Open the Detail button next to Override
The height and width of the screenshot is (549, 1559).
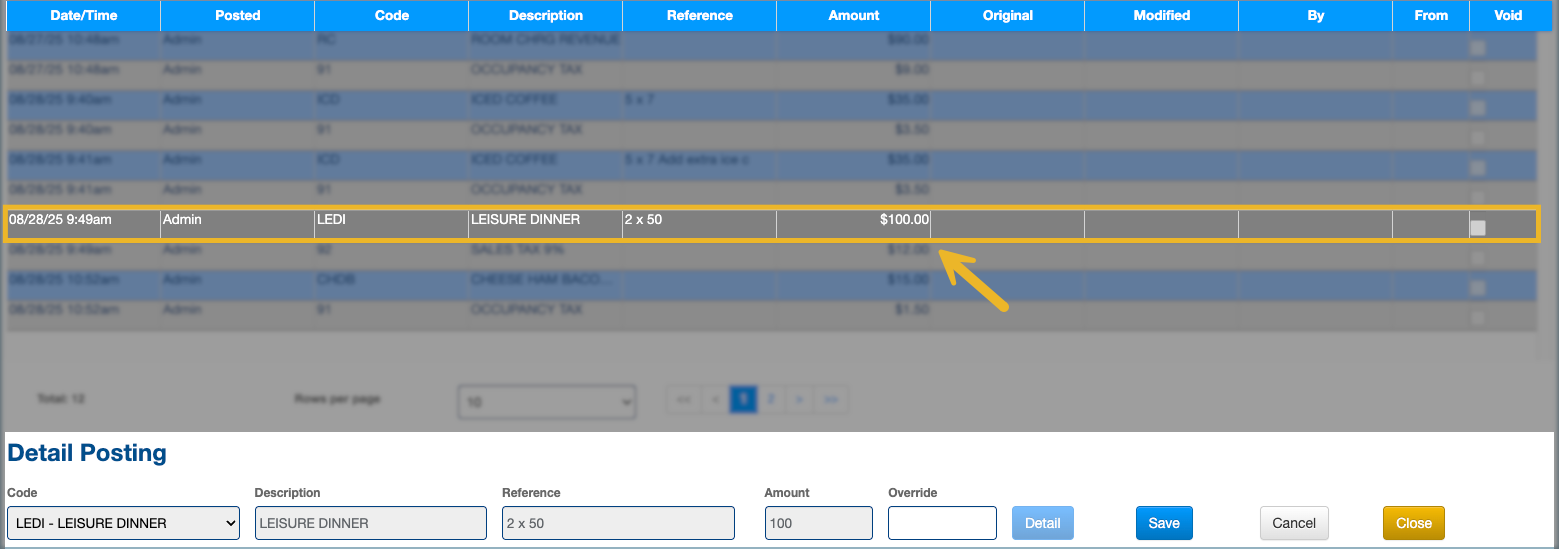tap(1042, 523)
